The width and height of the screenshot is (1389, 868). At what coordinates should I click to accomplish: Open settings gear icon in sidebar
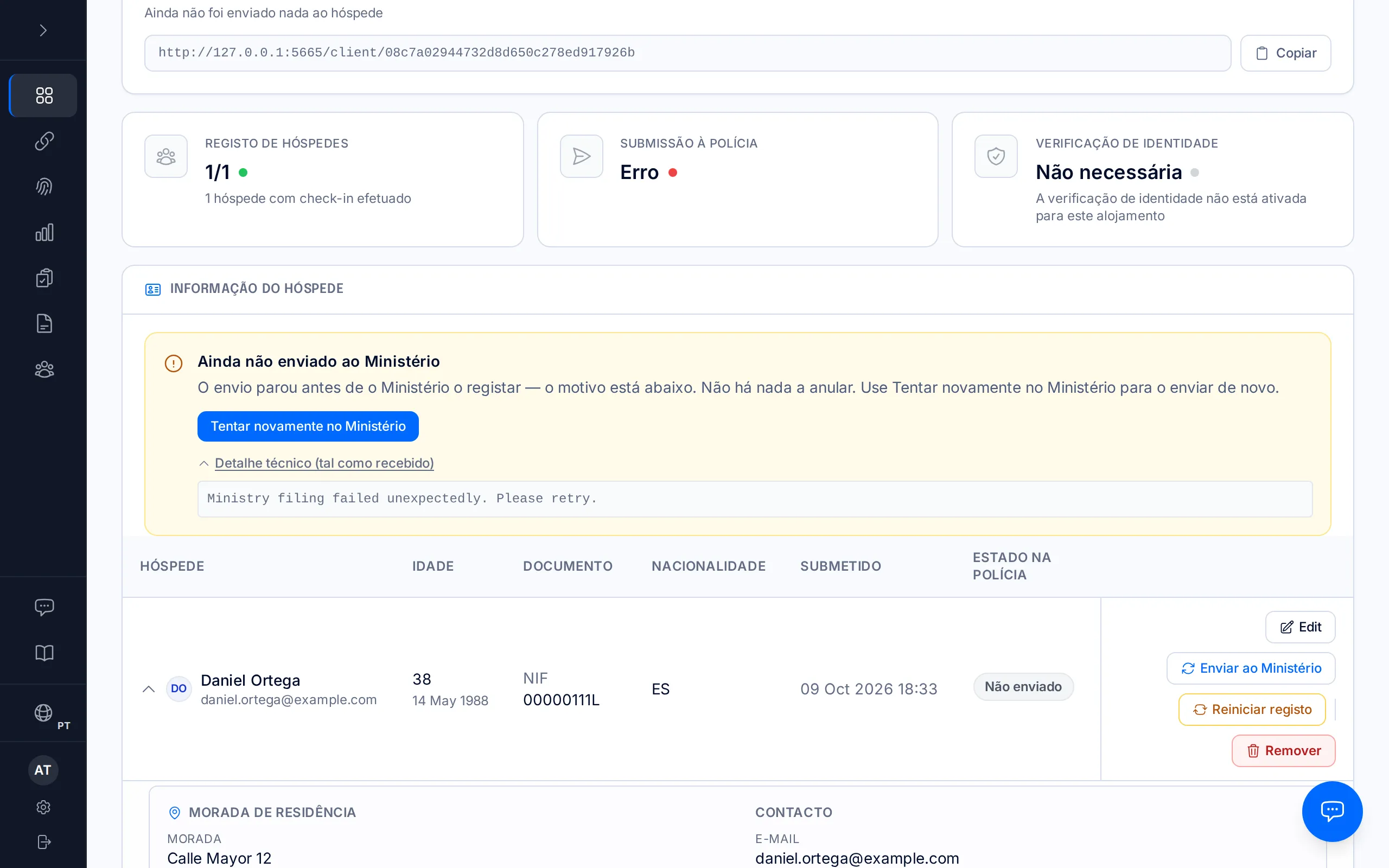pyautogui.click(x=43, y=807)
